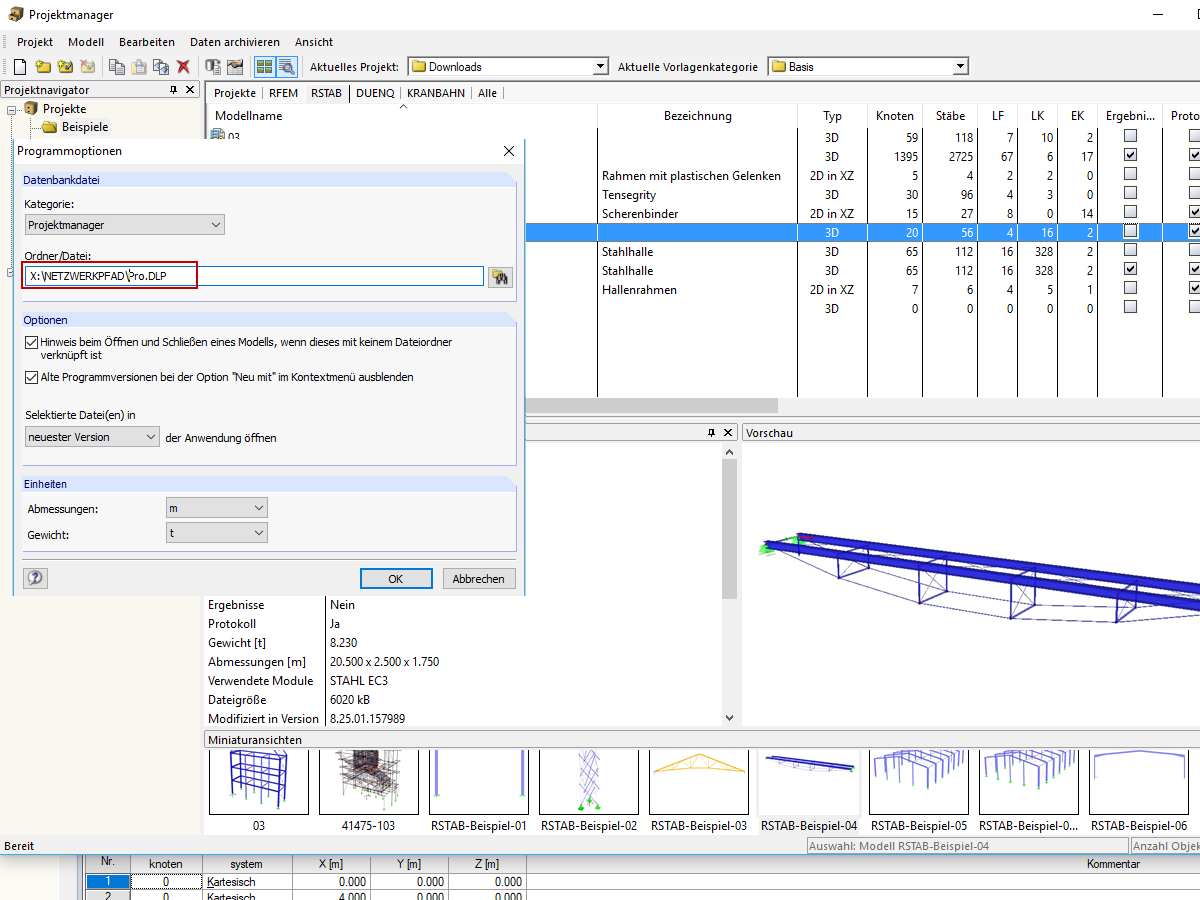Check Ergebnisse for Rahmen mit plastischen Gelenken

pyautogui.click(x=1130, y=174)
